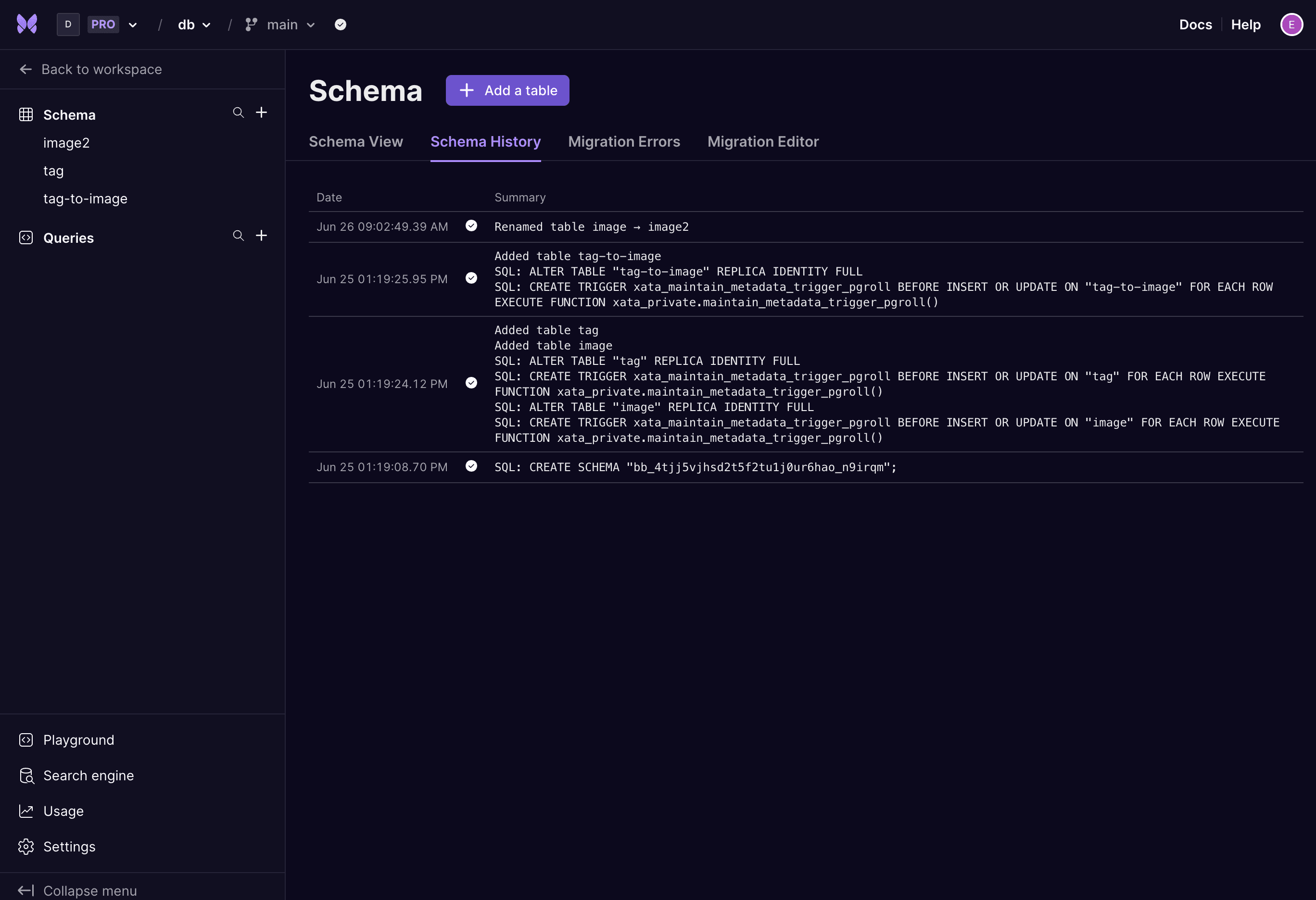Screen dimensions: 1316x900
Task: Click the Jun 25 01:19:25.95 PM date
Action: 382,279
